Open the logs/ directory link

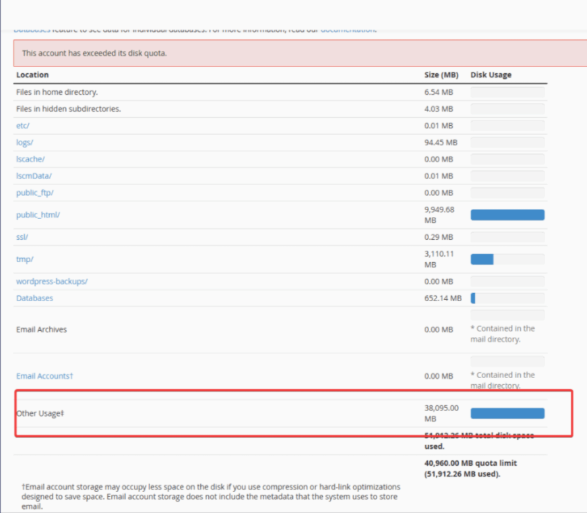[x=24, y=142]
